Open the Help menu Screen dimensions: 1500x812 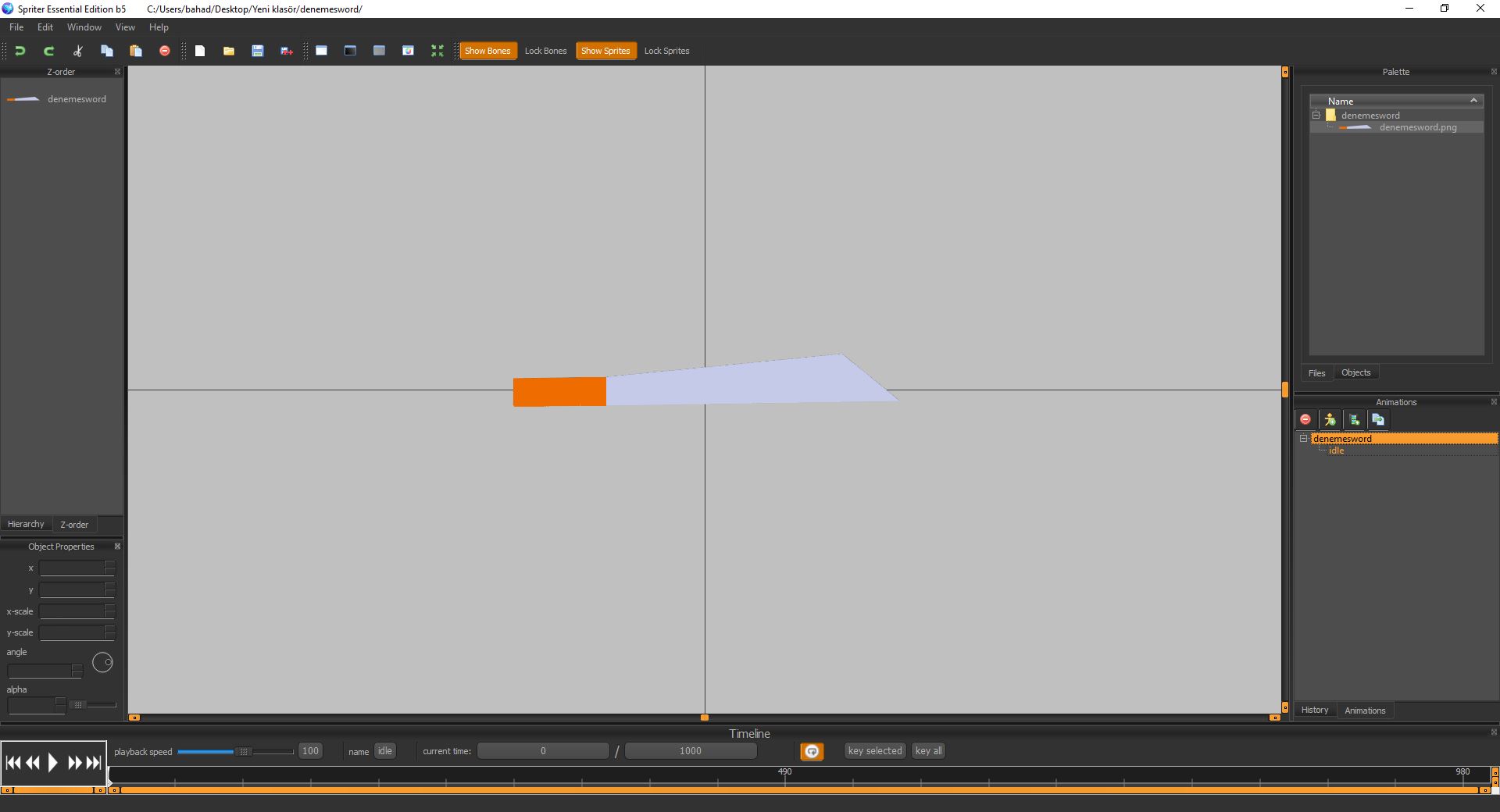tap(159, 27)
